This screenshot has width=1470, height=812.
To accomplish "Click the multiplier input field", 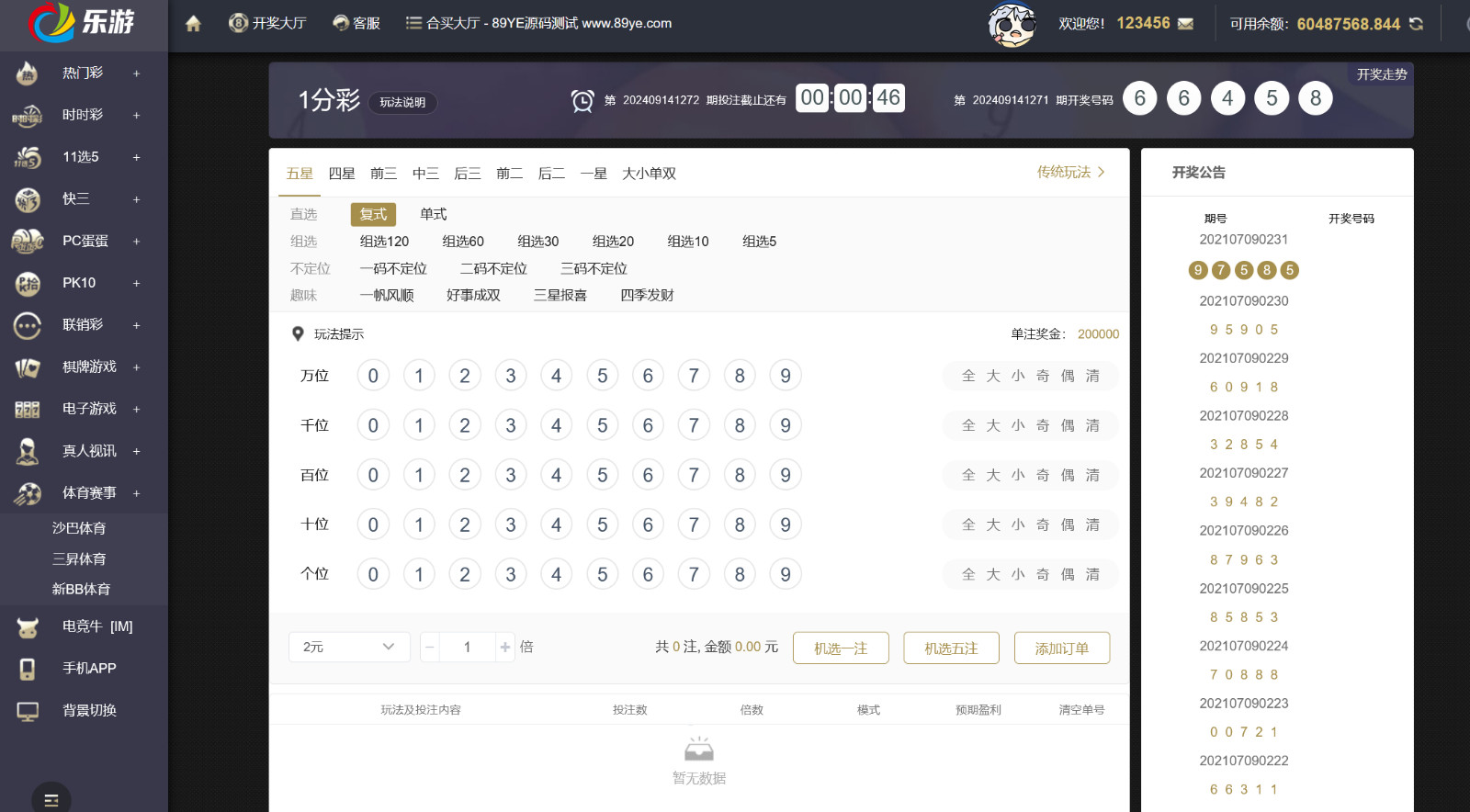I will tap(467, 647).
